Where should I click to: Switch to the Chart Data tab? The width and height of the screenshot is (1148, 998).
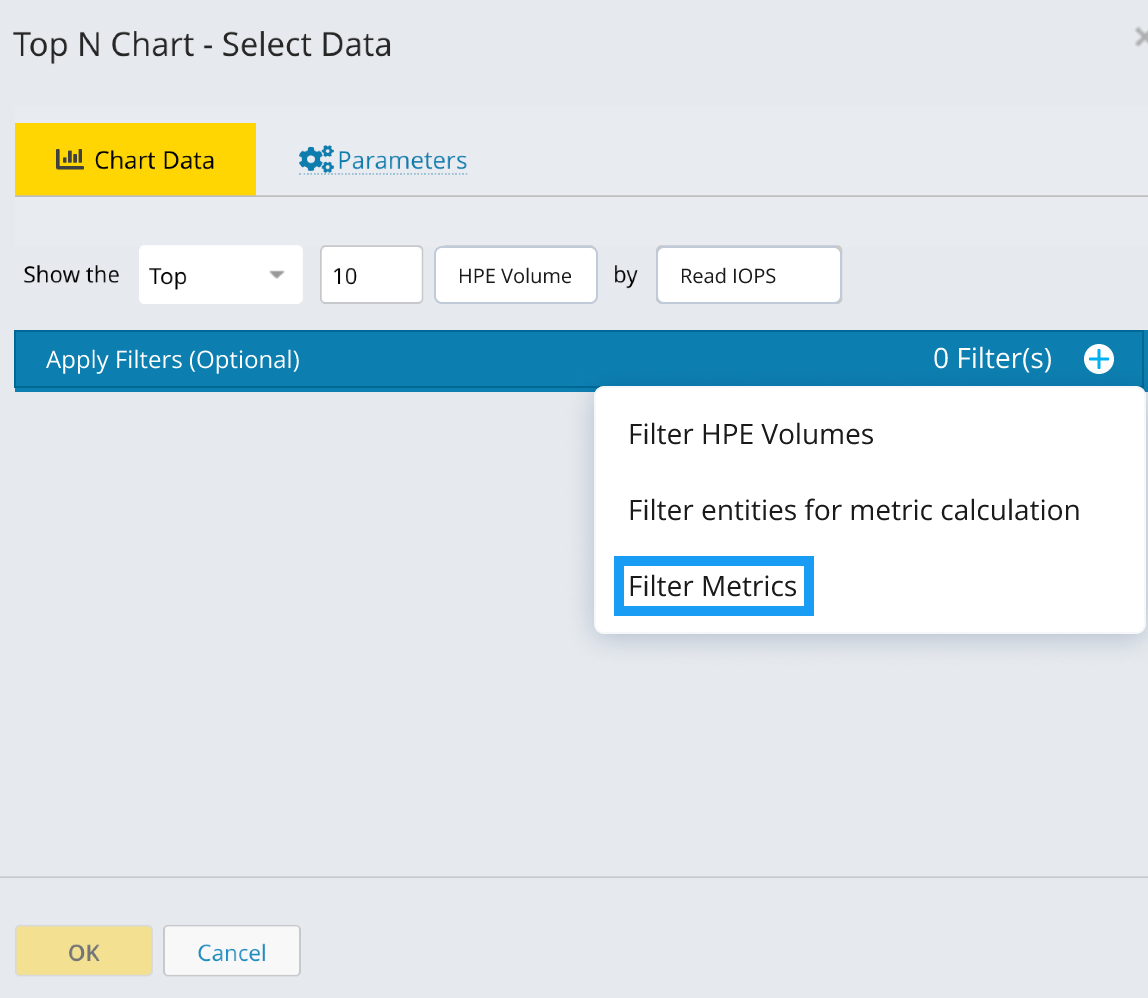(135, 160)
